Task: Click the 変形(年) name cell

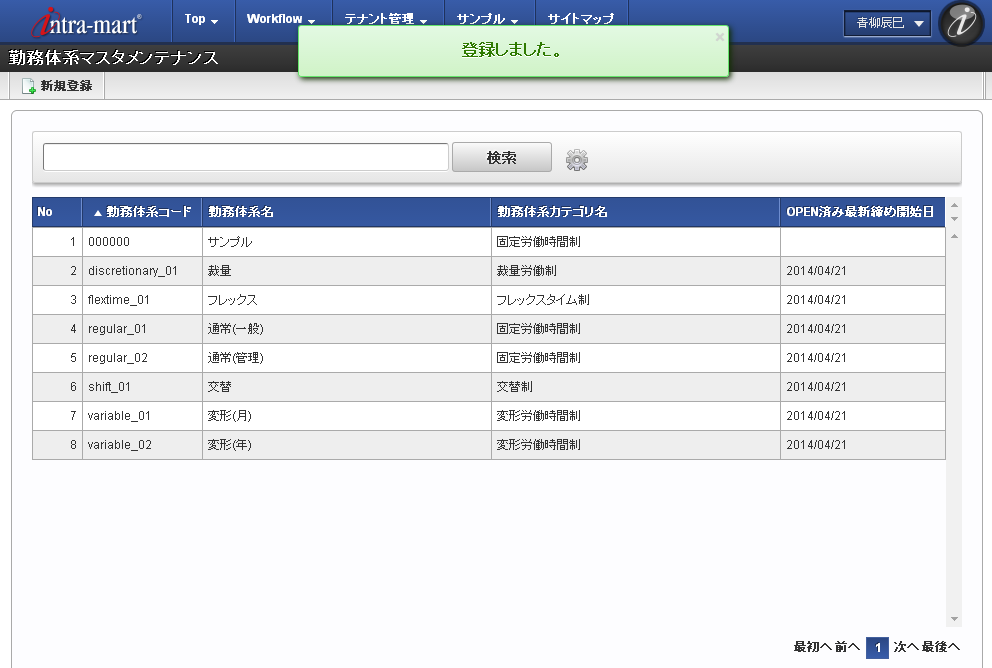Action: [346, 445]
